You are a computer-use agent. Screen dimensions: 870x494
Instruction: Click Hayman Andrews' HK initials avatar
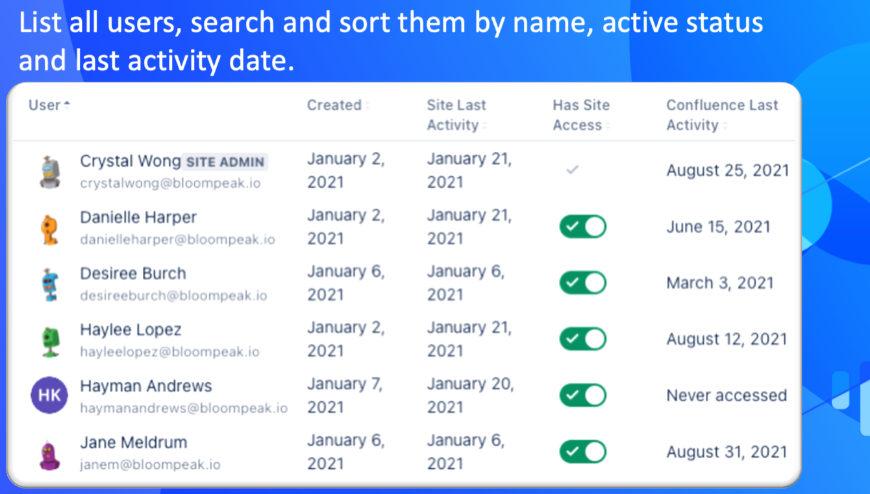(49, 396)
